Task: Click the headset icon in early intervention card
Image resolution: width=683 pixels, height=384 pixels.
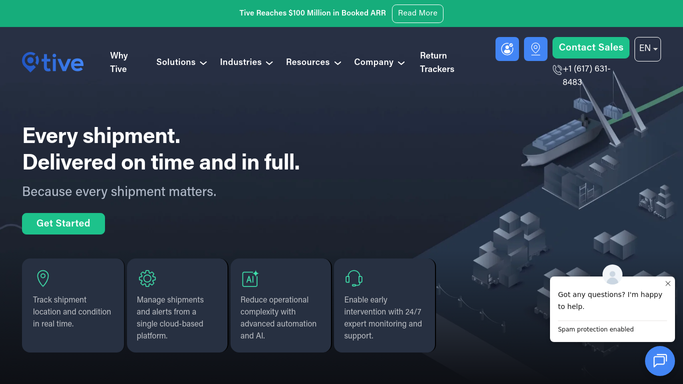Action: pyautogui.click(x=354, y=278)
